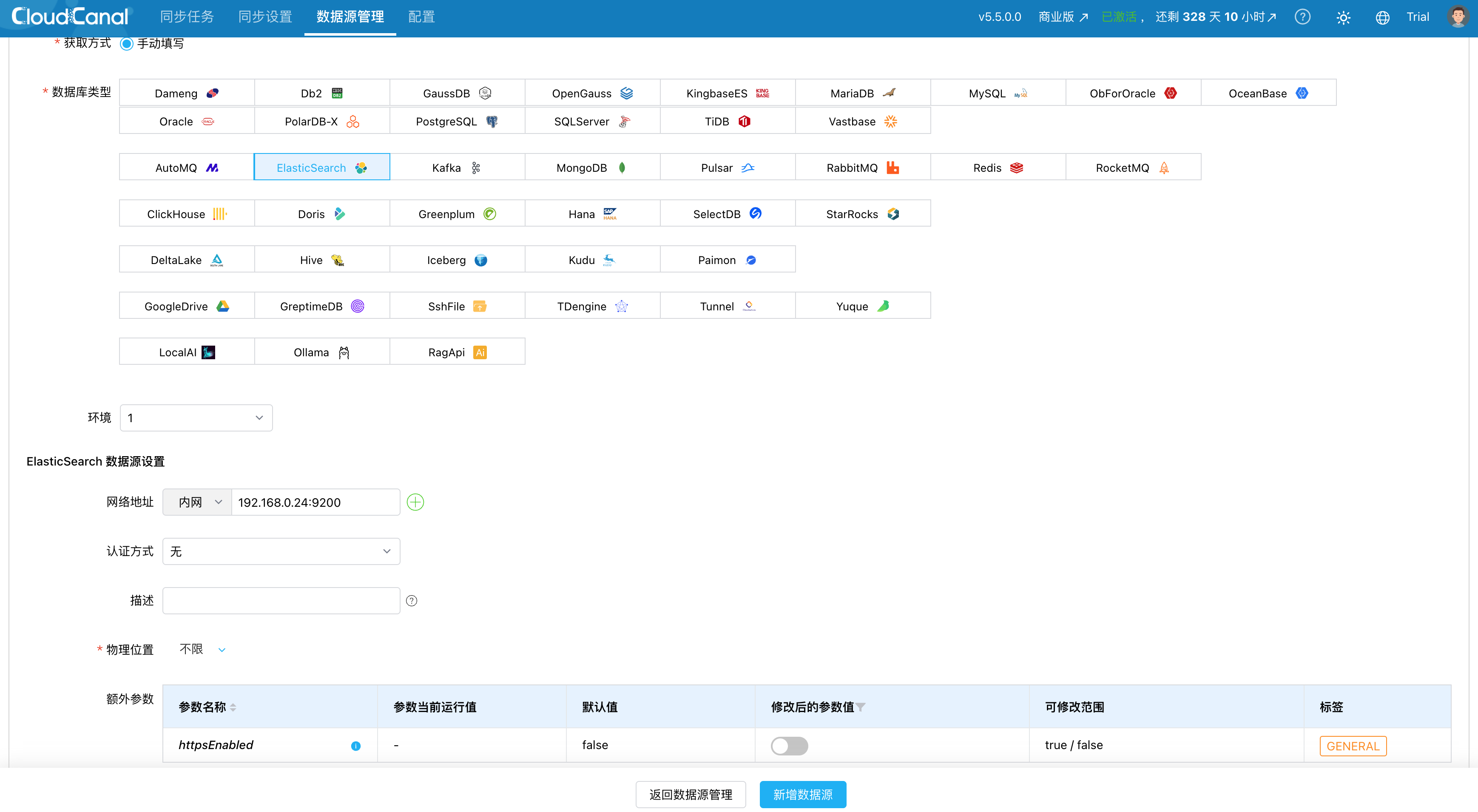Click the info icon next to httpsEnabled

tap(356, 745)
